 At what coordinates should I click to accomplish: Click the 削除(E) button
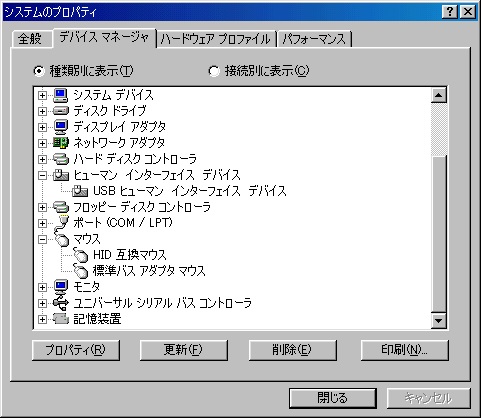[292, 350]
